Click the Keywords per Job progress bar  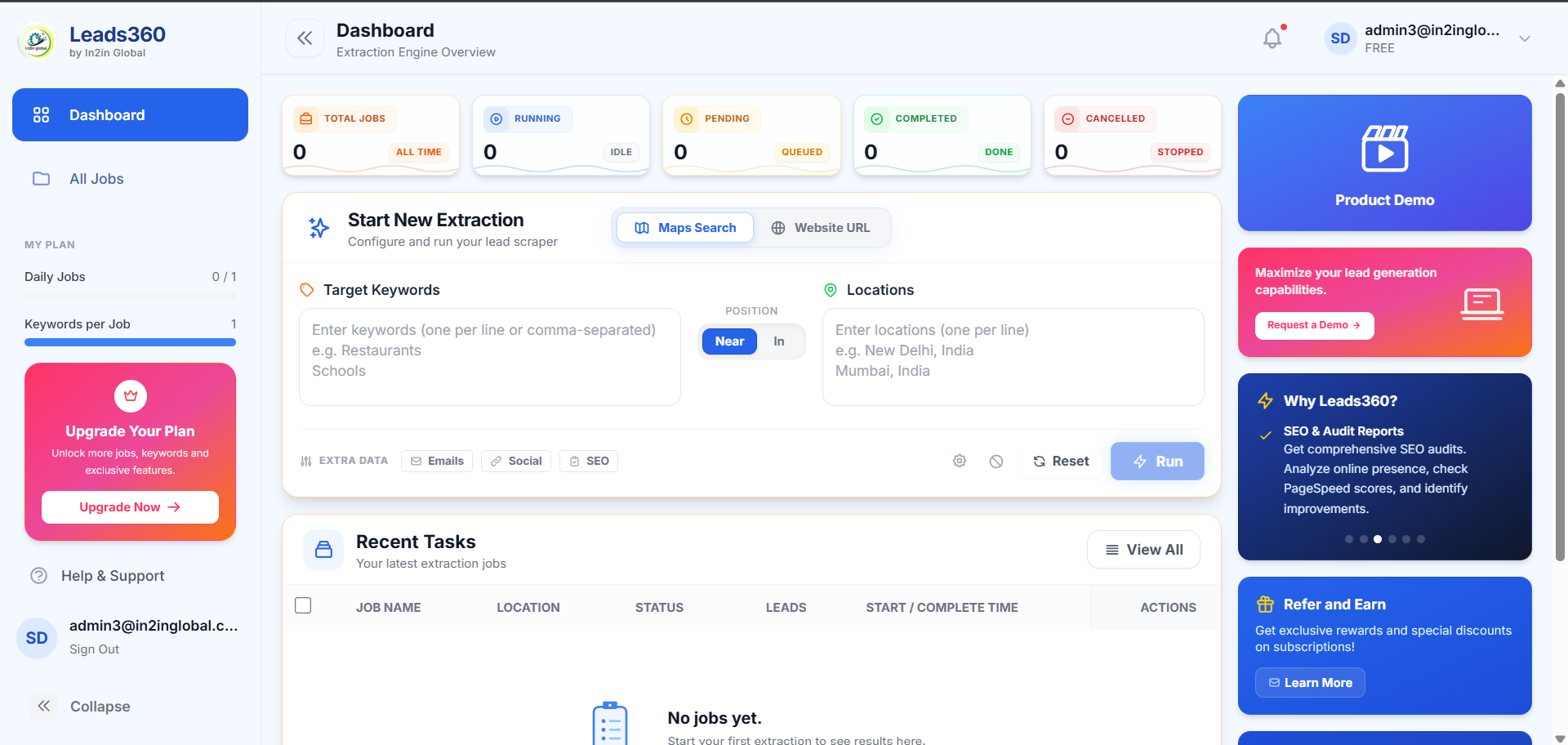(x=130, y=342)
